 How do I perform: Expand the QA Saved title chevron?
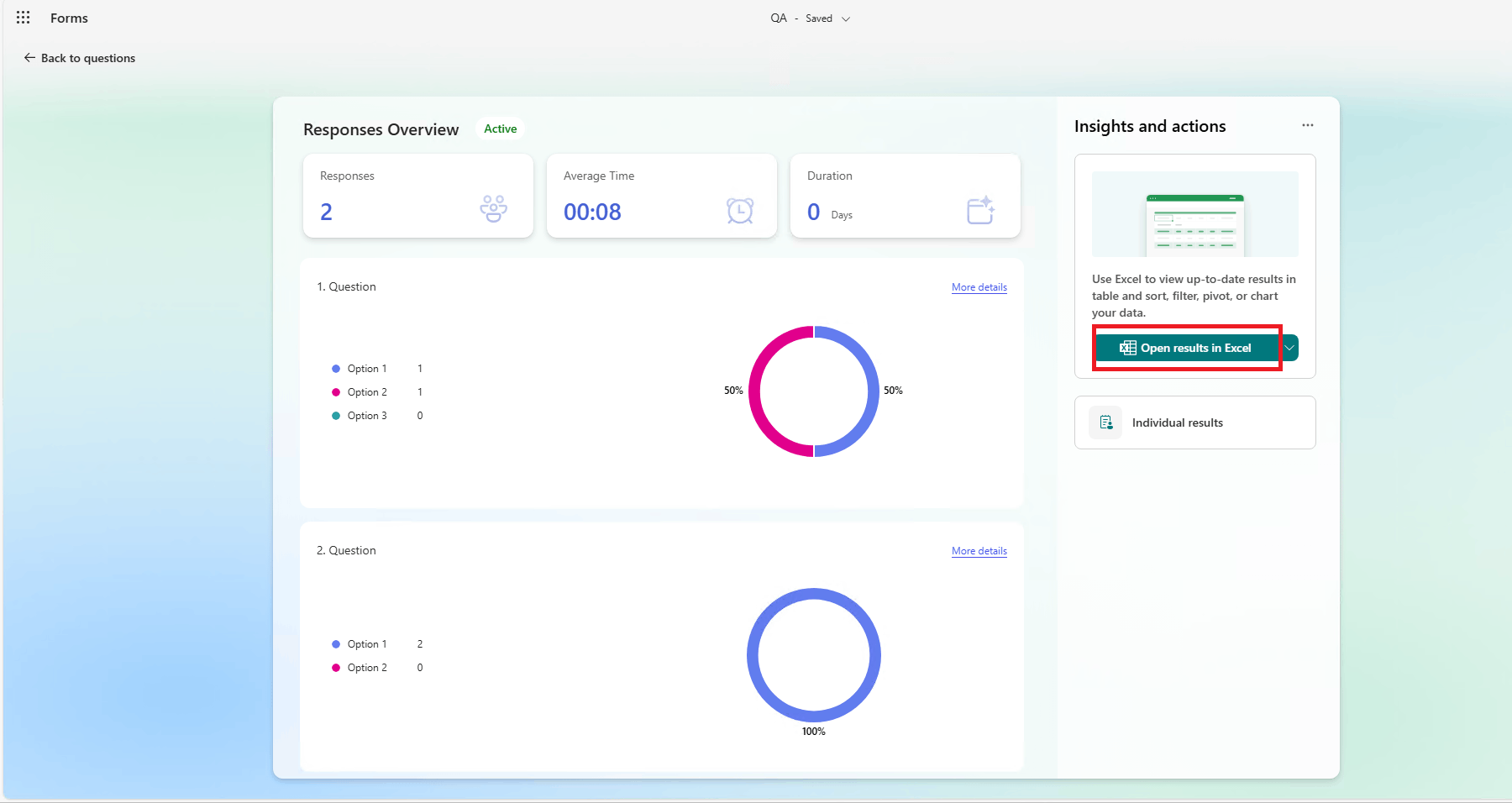click(x=846, y=18)
